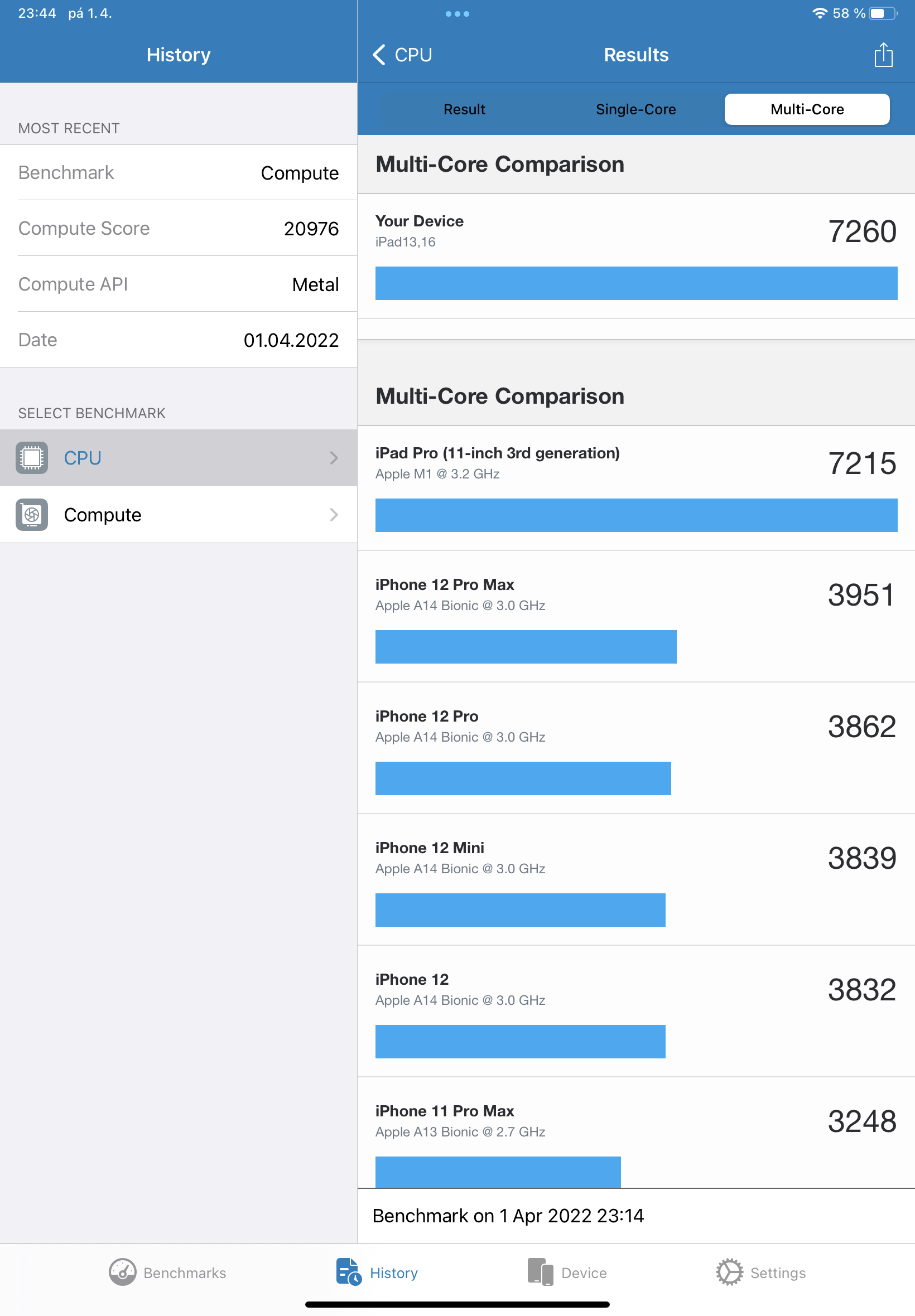915x1316 pixels.
Task: Expand Compute benchmark row chevron
Action: pos(334,515)
